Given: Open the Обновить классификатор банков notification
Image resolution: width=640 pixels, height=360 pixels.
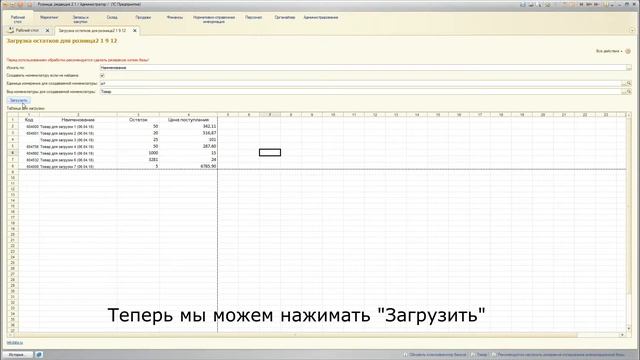Looking at the screenshot, I should point(435,355).
